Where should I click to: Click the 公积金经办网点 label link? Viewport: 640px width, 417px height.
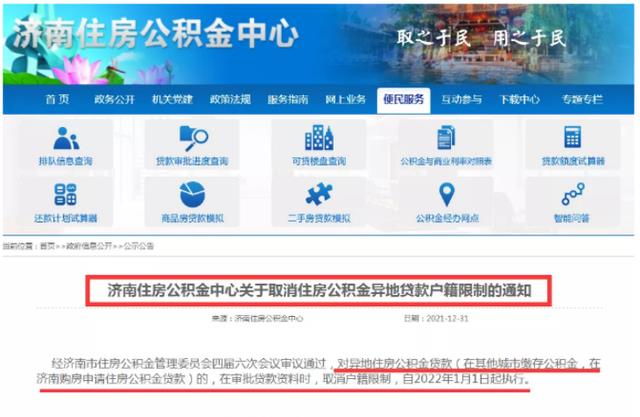point(447,218)
